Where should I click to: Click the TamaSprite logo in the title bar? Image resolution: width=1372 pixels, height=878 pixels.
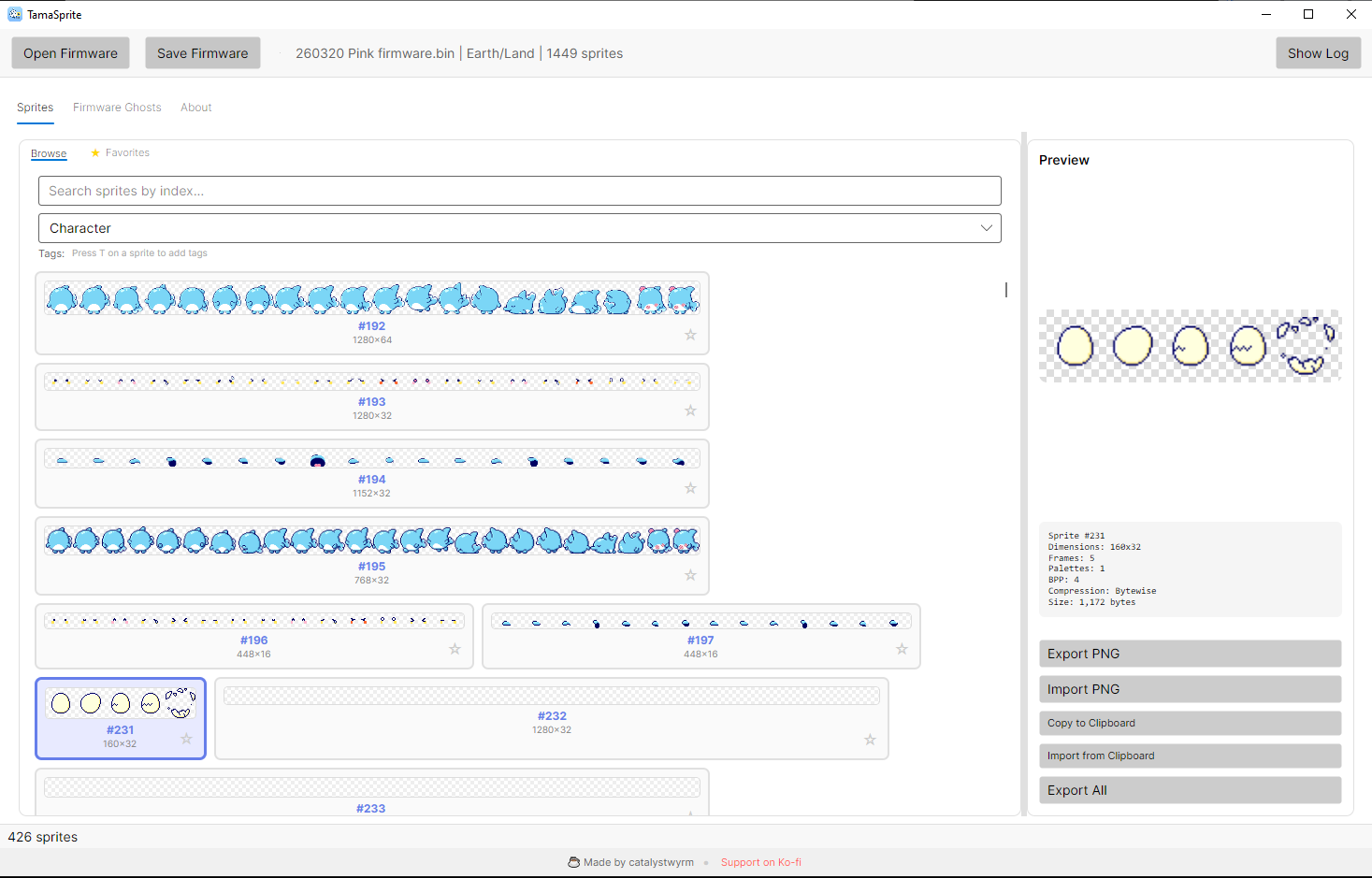tap(14, 14)
